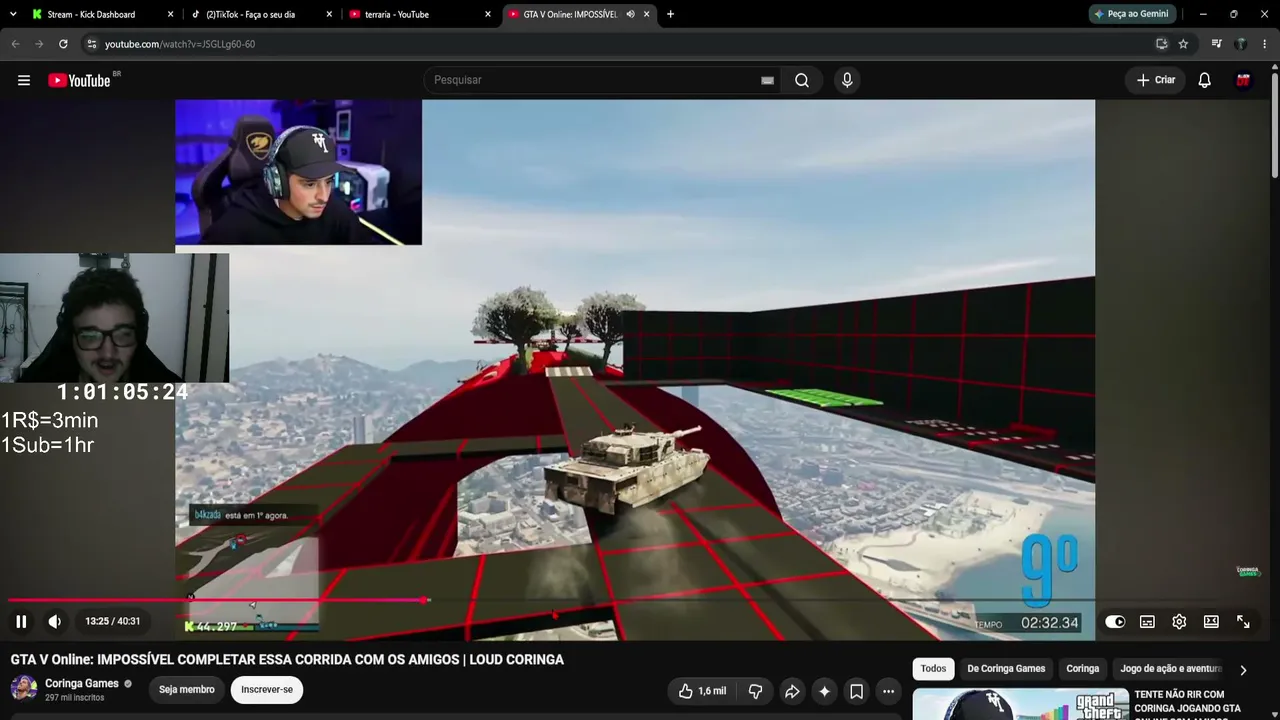Open more actions three-dot menu
The height and width of the screenshot is (720, 1280).
tap(888, 691)
